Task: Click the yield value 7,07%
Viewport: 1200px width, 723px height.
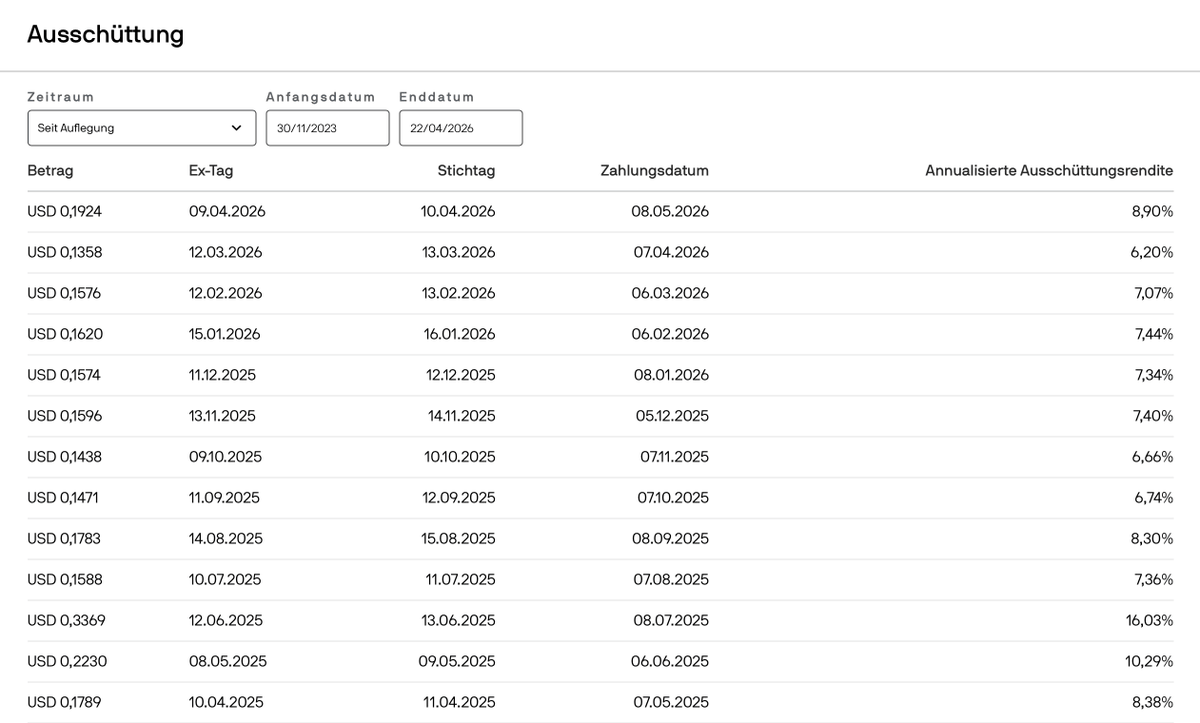Action: click(x=1153, y=294)
